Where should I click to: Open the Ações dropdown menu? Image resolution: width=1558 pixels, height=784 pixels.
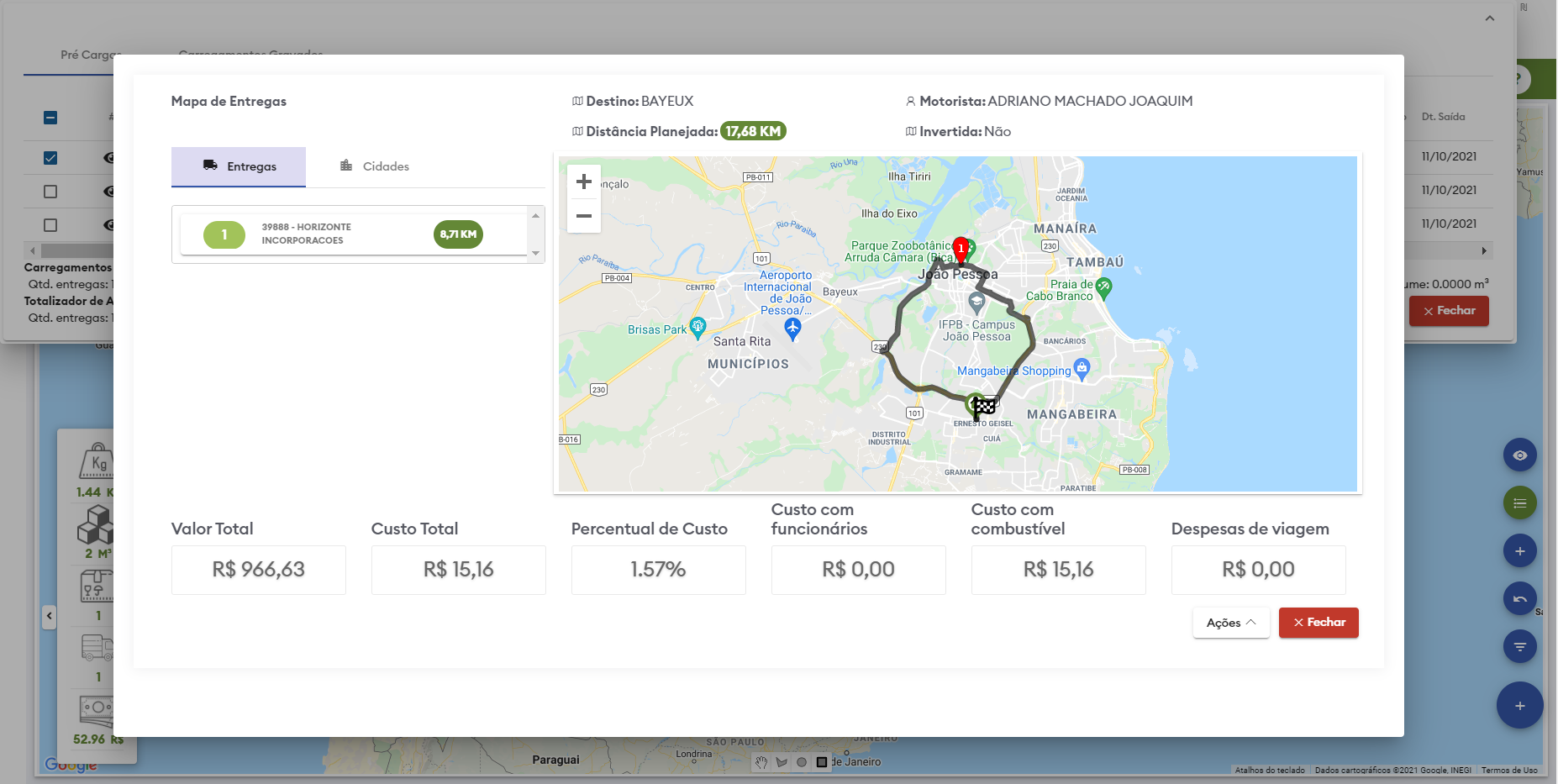(1230, 623)
